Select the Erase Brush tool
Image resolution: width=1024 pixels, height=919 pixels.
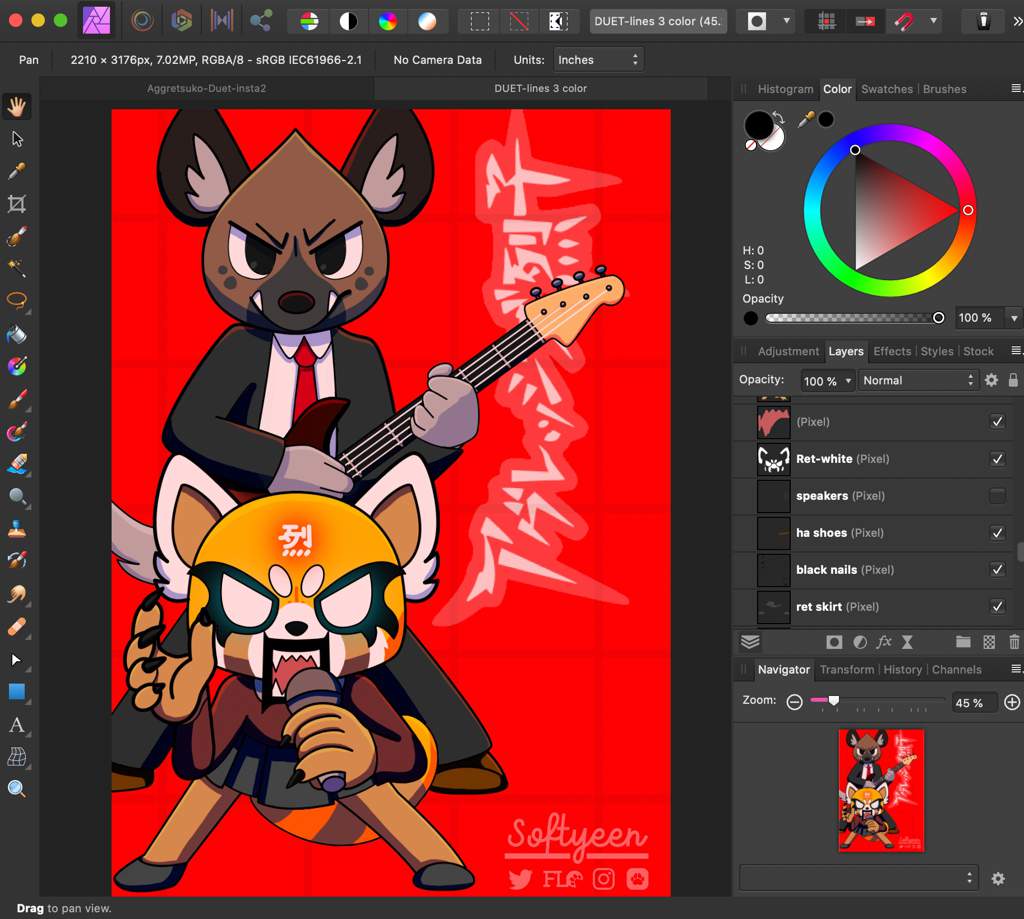tap(17, 464)
